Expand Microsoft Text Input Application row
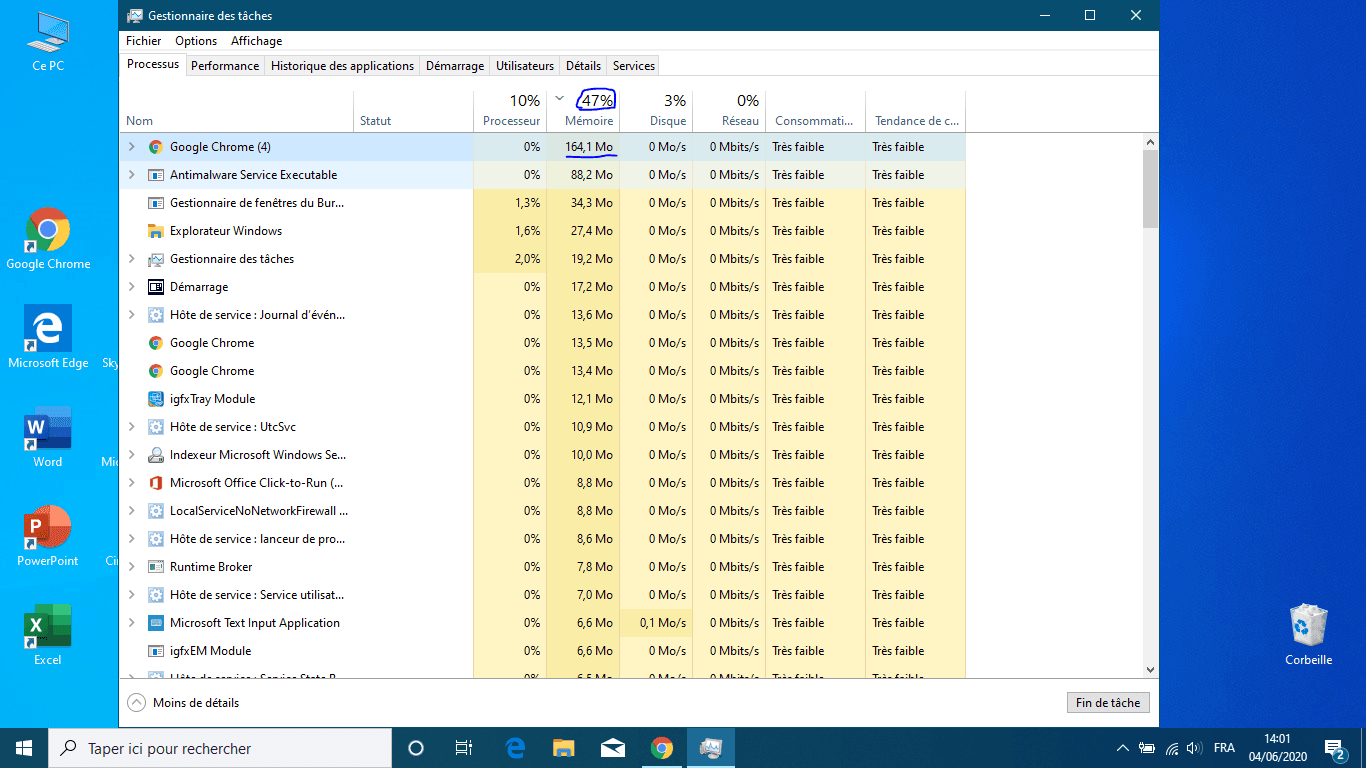1366x768 pixels. pyautogui.click(x=131, y=623)
